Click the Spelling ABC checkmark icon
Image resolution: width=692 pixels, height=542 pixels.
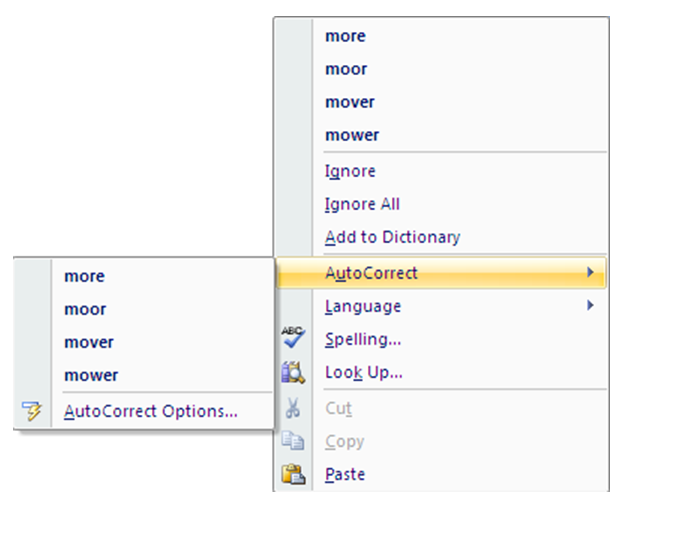tap(293, 339)
